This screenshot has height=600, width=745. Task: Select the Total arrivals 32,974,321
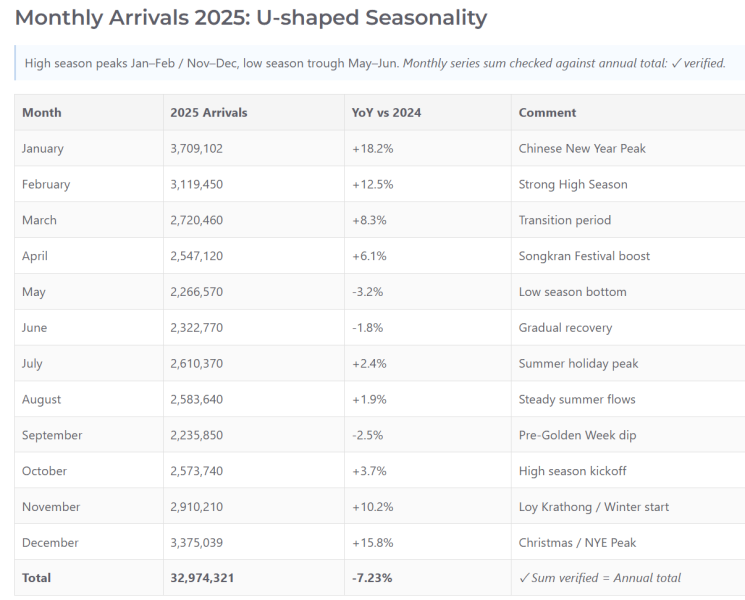click(x=202, y=578)
